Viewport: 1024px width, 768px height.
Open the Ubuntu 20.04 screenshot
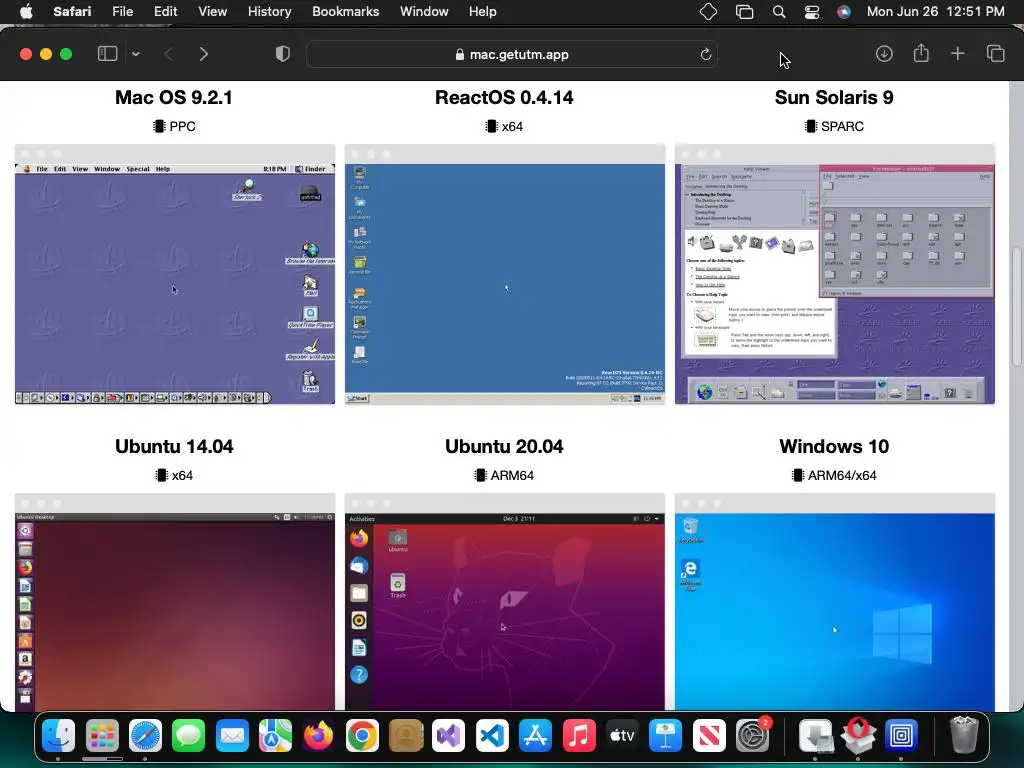pos(505,601)
